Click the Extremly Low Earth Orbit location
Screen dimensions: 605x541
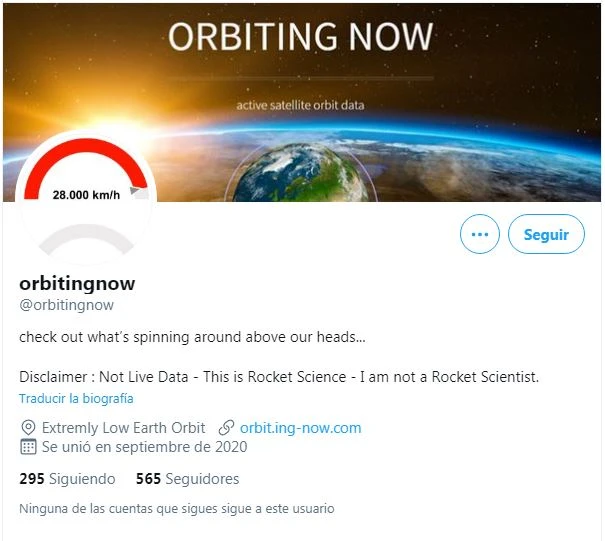click(x=123, y=428)
